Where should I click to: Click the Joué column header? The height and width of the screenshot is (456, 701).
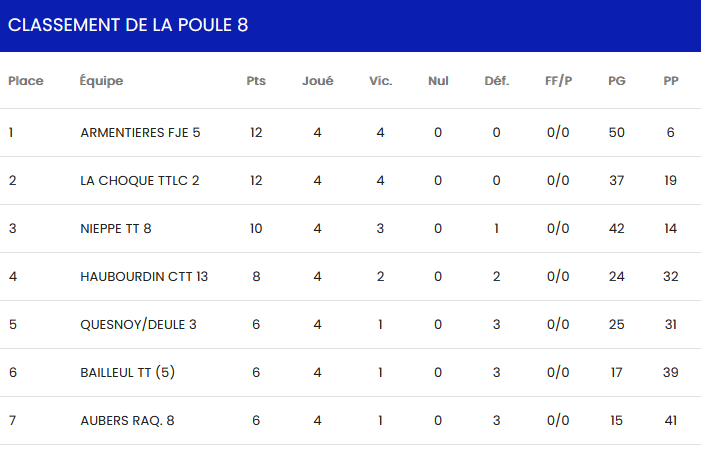318,81
